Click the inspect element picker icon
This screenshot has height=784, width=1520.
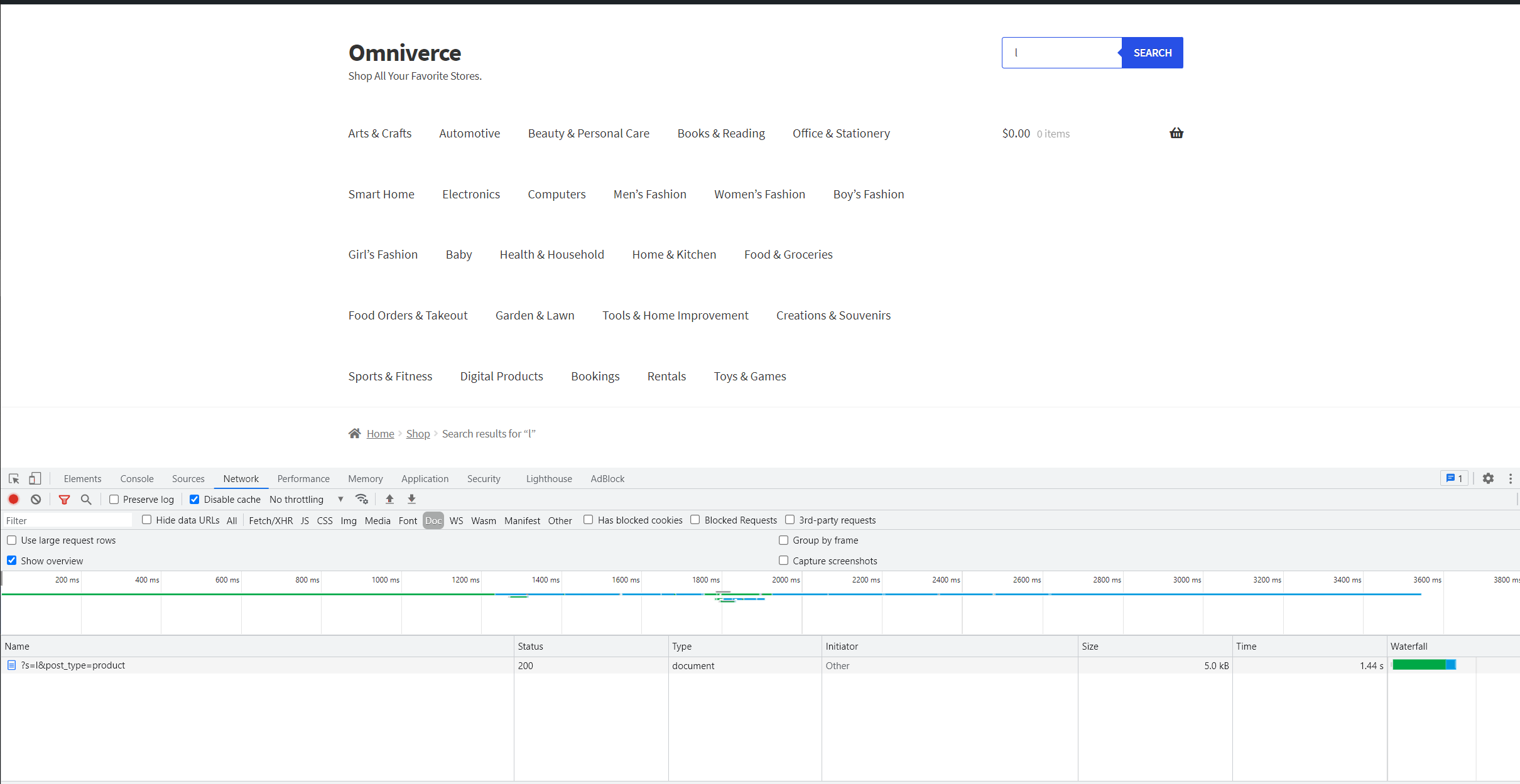click(x=14, y=478)
